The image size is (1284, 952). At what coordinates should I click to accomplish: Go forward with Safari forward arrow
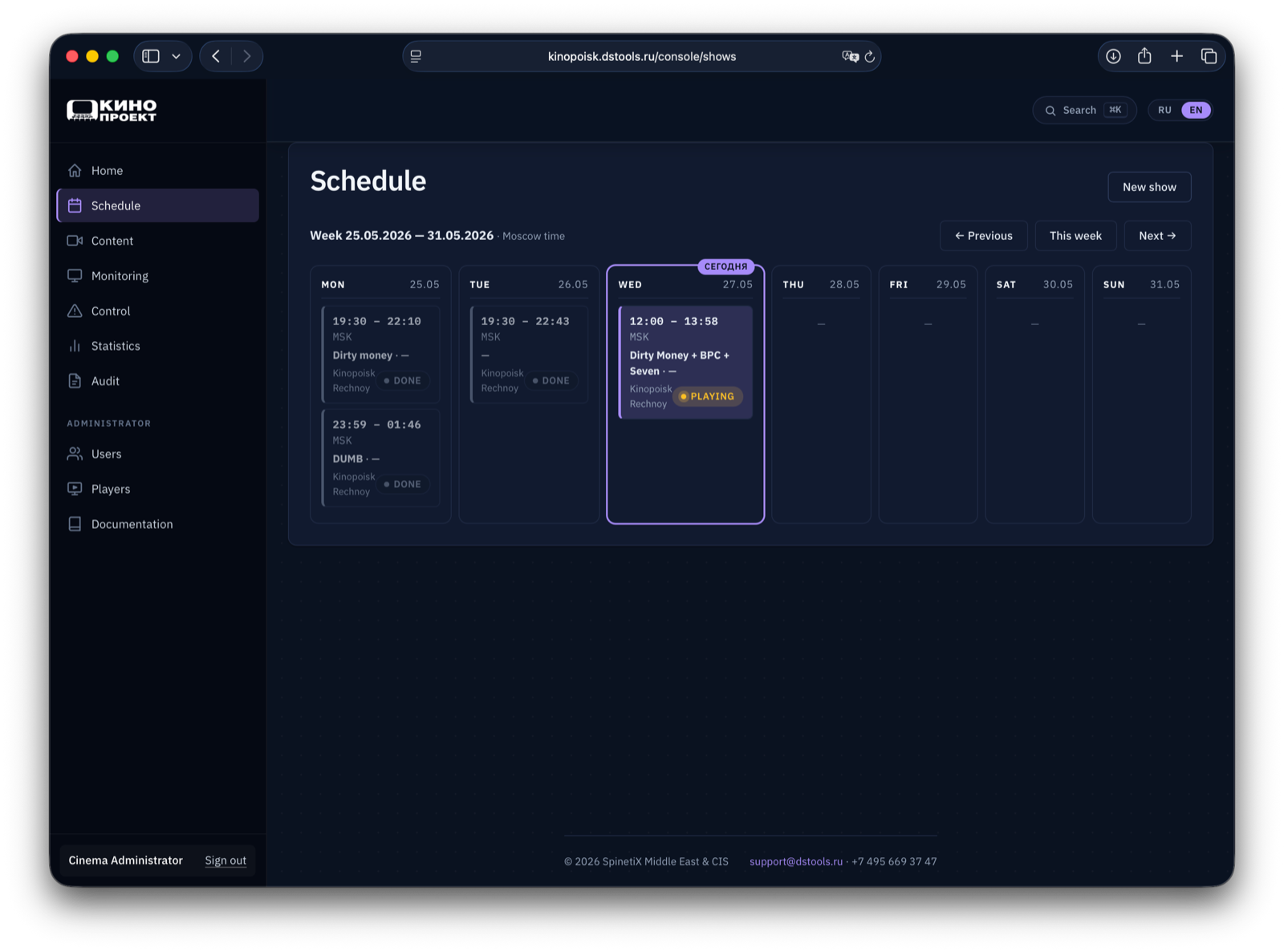(x=246, y=56)
